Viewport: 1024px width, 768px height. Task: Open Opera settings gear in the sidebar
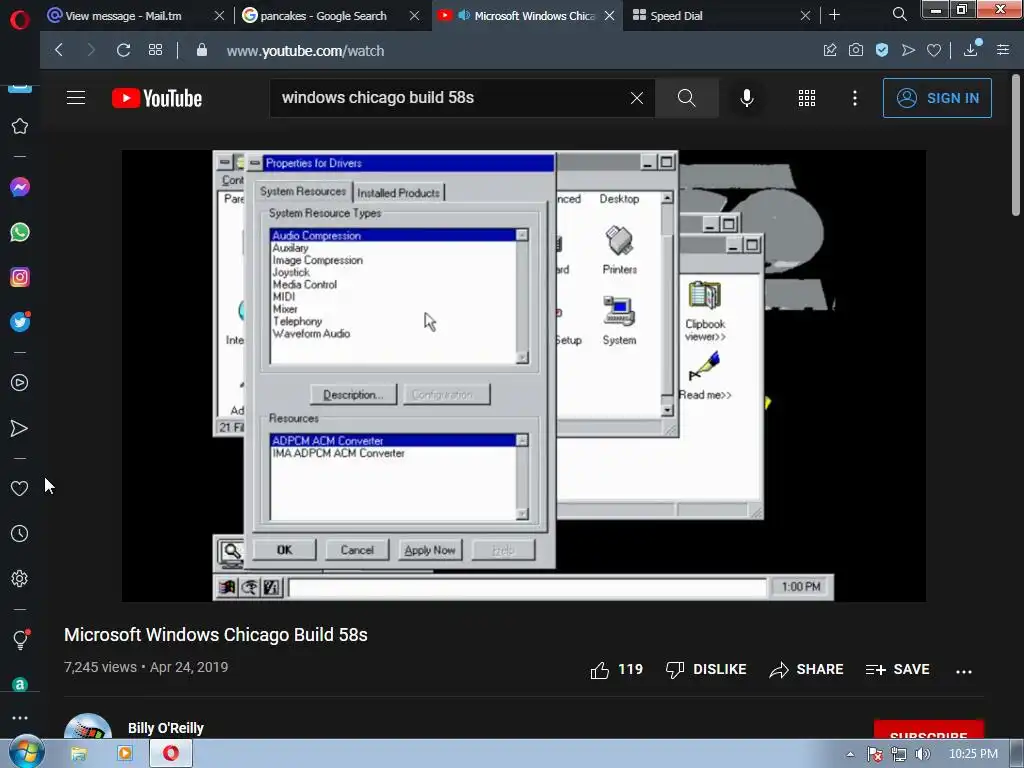pyautogui.click(x=20, y=579)
